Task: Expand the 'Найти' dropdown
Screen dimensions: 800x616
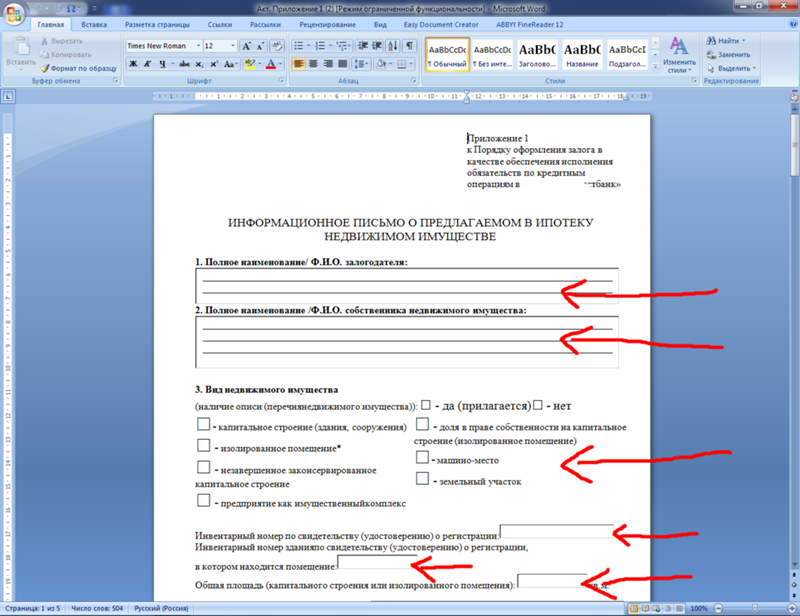Action: pos(743,41)
